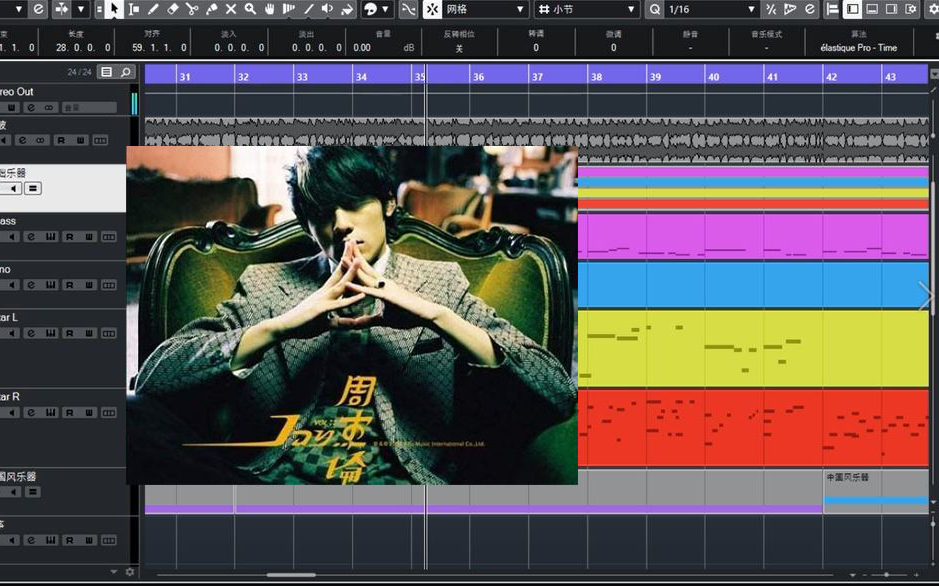Click the 28. 0. 0. 0 length value field
The width and height of the screenshot is (939, 586).
pyautogui.click(x=83, y=47)
